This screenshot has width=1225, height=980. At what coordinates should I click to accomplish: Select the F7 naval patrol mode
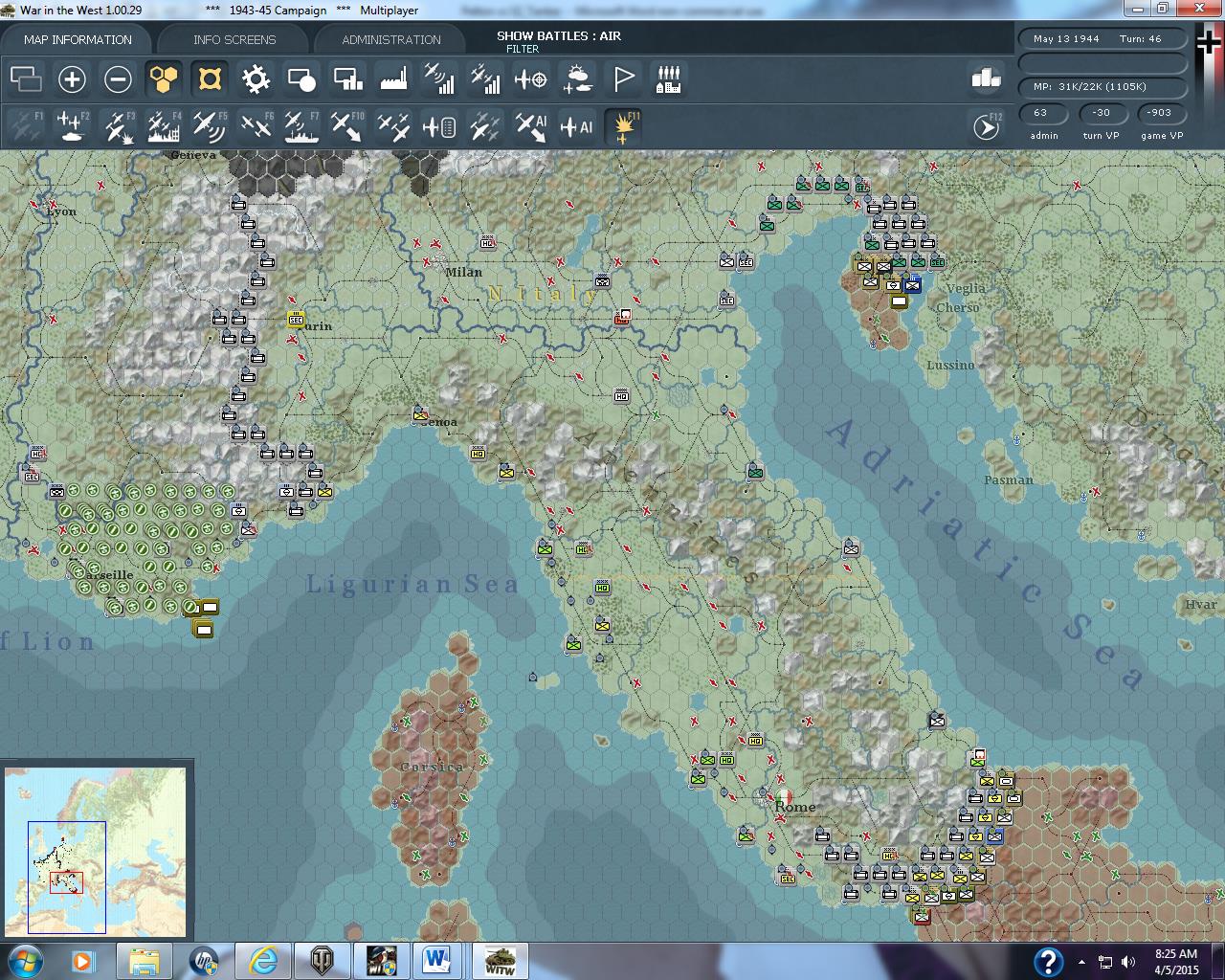301,126
